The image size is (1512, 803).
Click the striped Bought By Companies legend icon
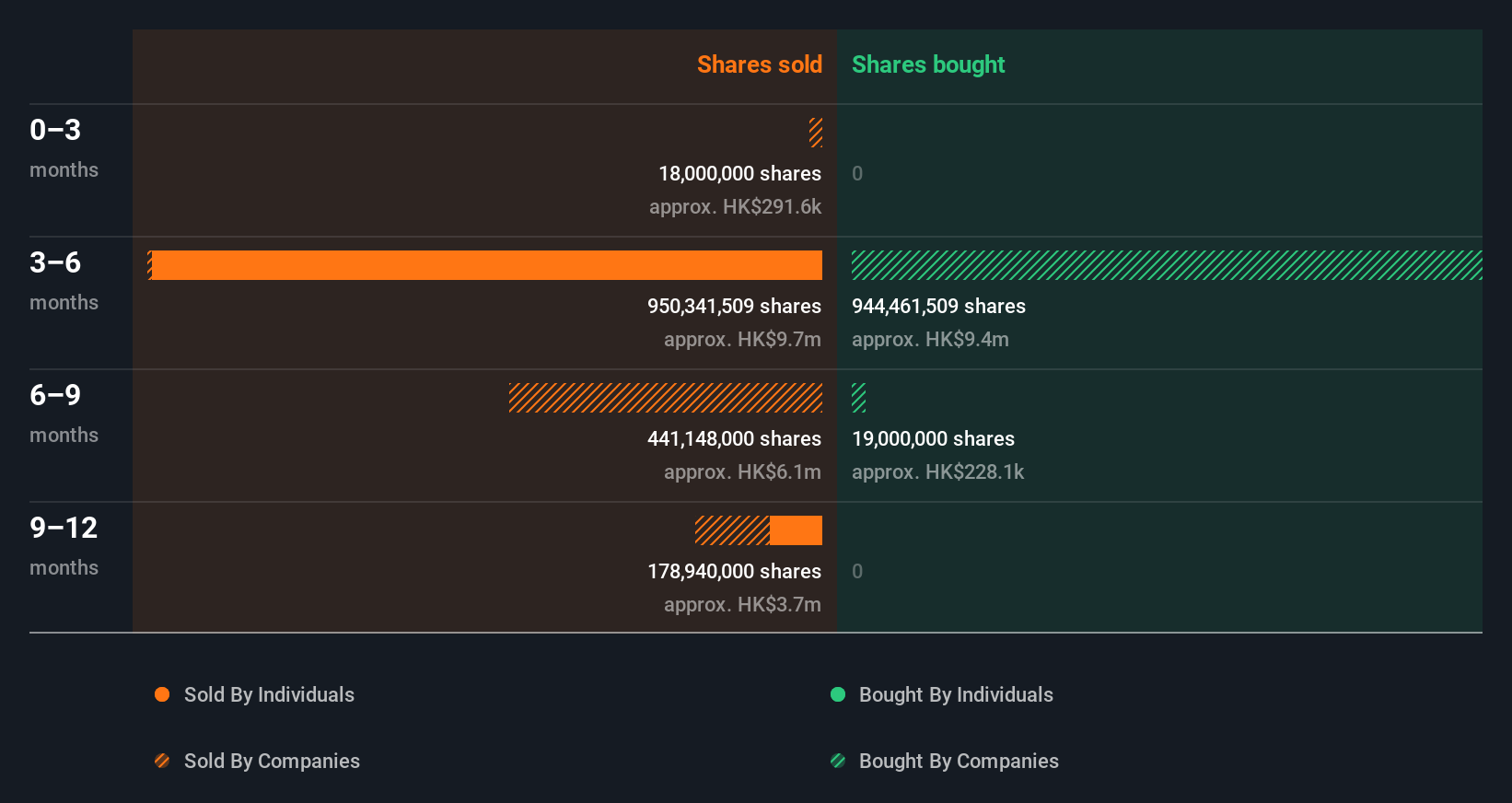tap(838, 761)
